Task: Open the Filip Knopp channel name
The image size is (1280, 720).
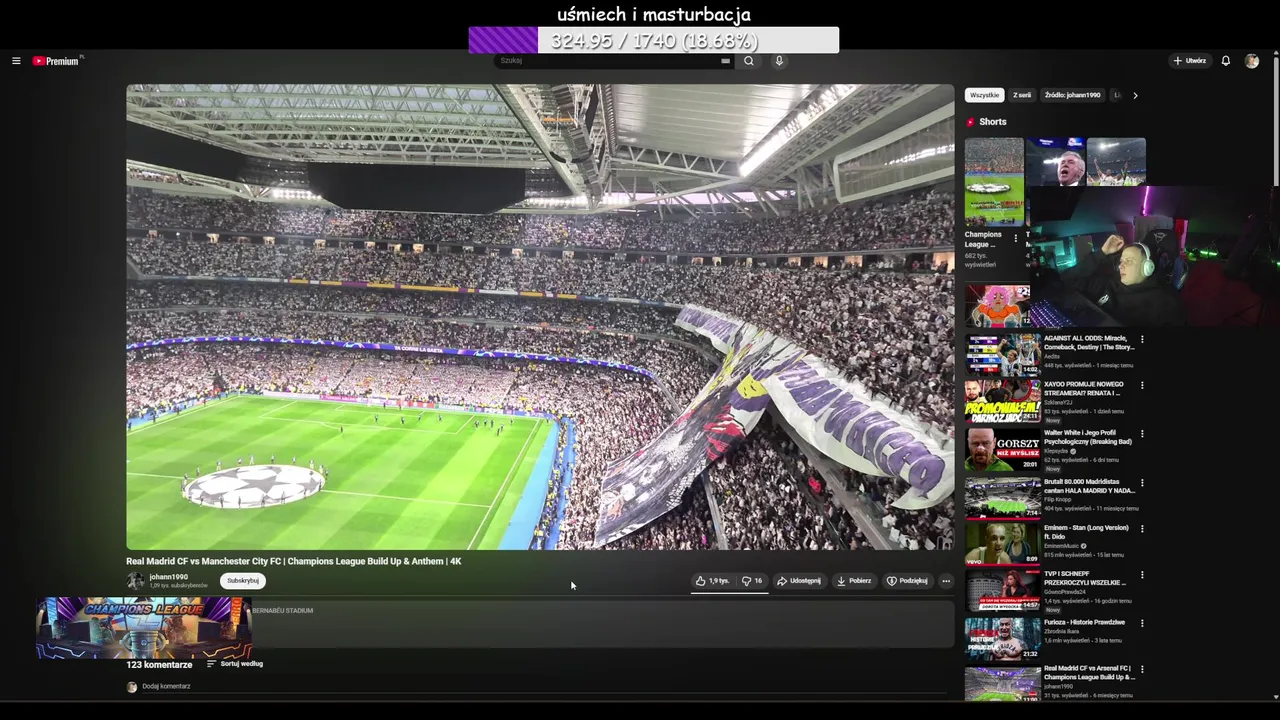Action: [x=1059, y=499]
